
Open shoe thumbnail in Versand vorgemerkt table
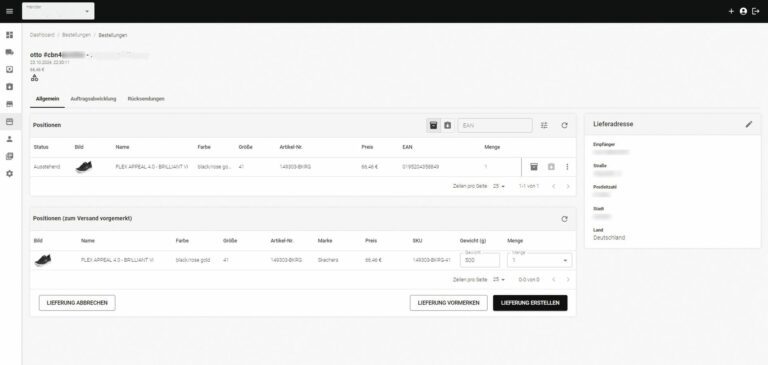[x=43, y=260]
